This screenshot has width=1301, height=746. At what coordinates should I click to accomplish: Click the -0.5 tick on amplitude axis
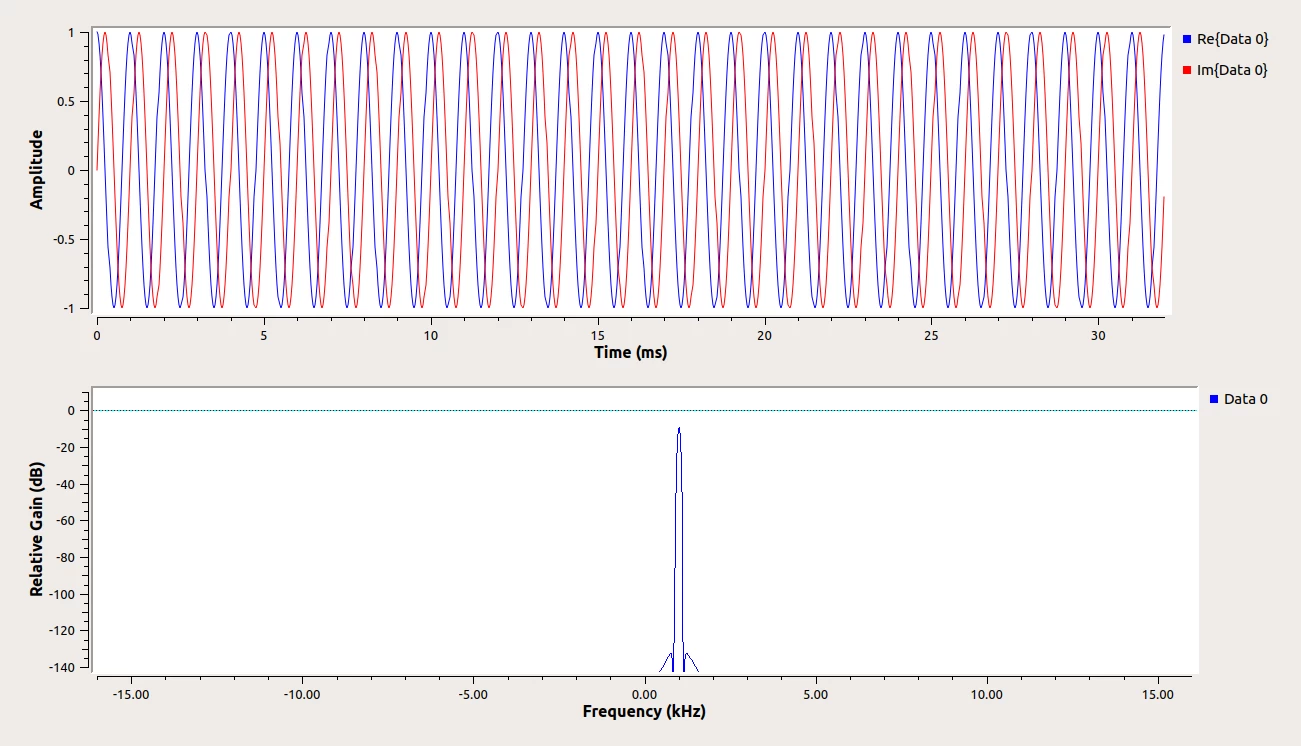[x=66, y=239]
